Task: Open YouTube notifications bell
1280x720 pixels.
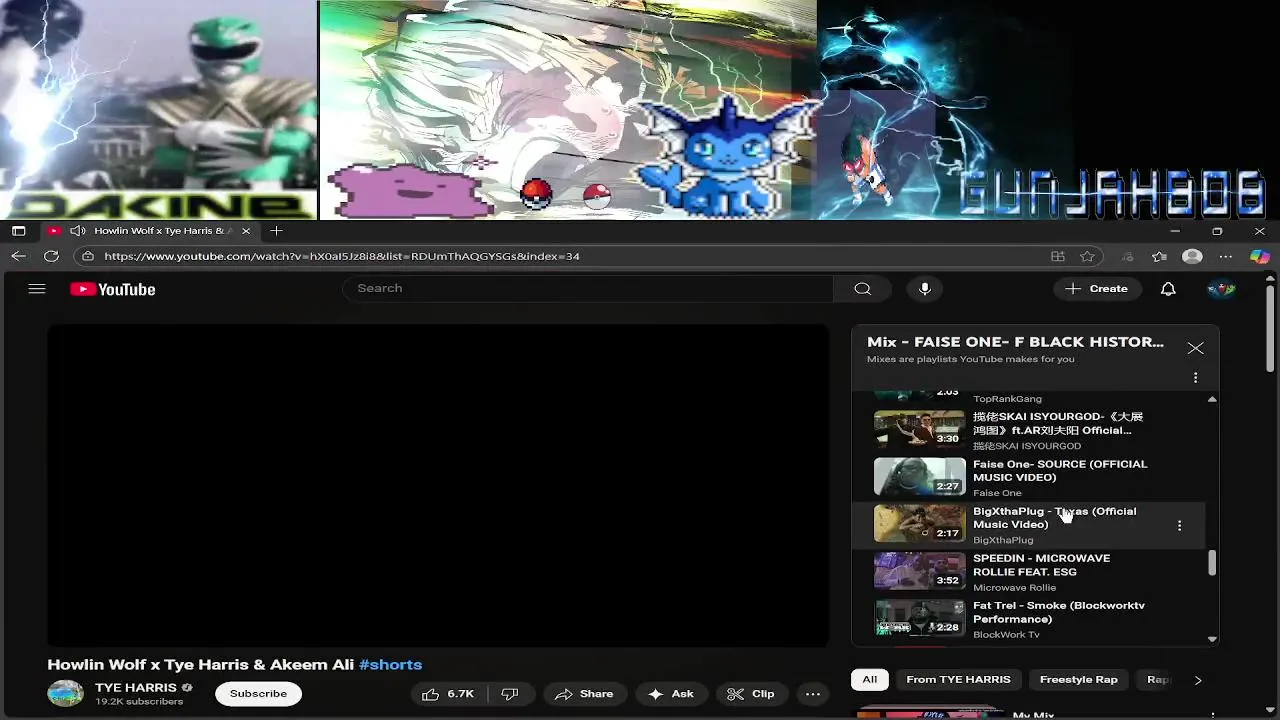Action: point(1168,289)
